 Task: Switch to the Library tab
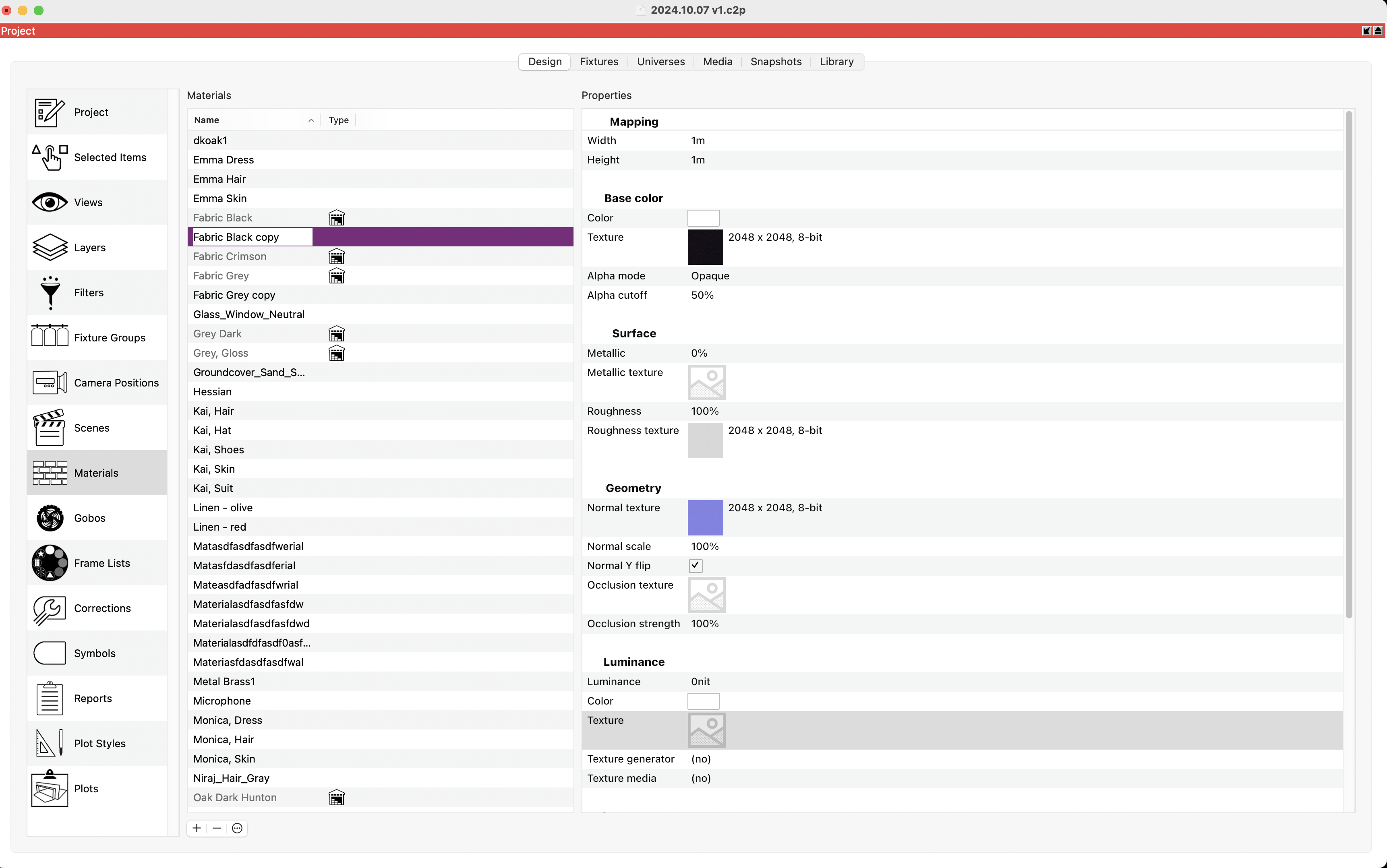click(x=836, y=62)
